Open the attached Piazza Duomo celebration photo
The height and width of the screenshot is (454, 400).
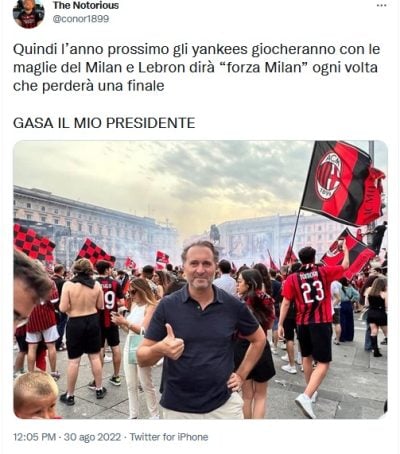(x=200, y=280)
